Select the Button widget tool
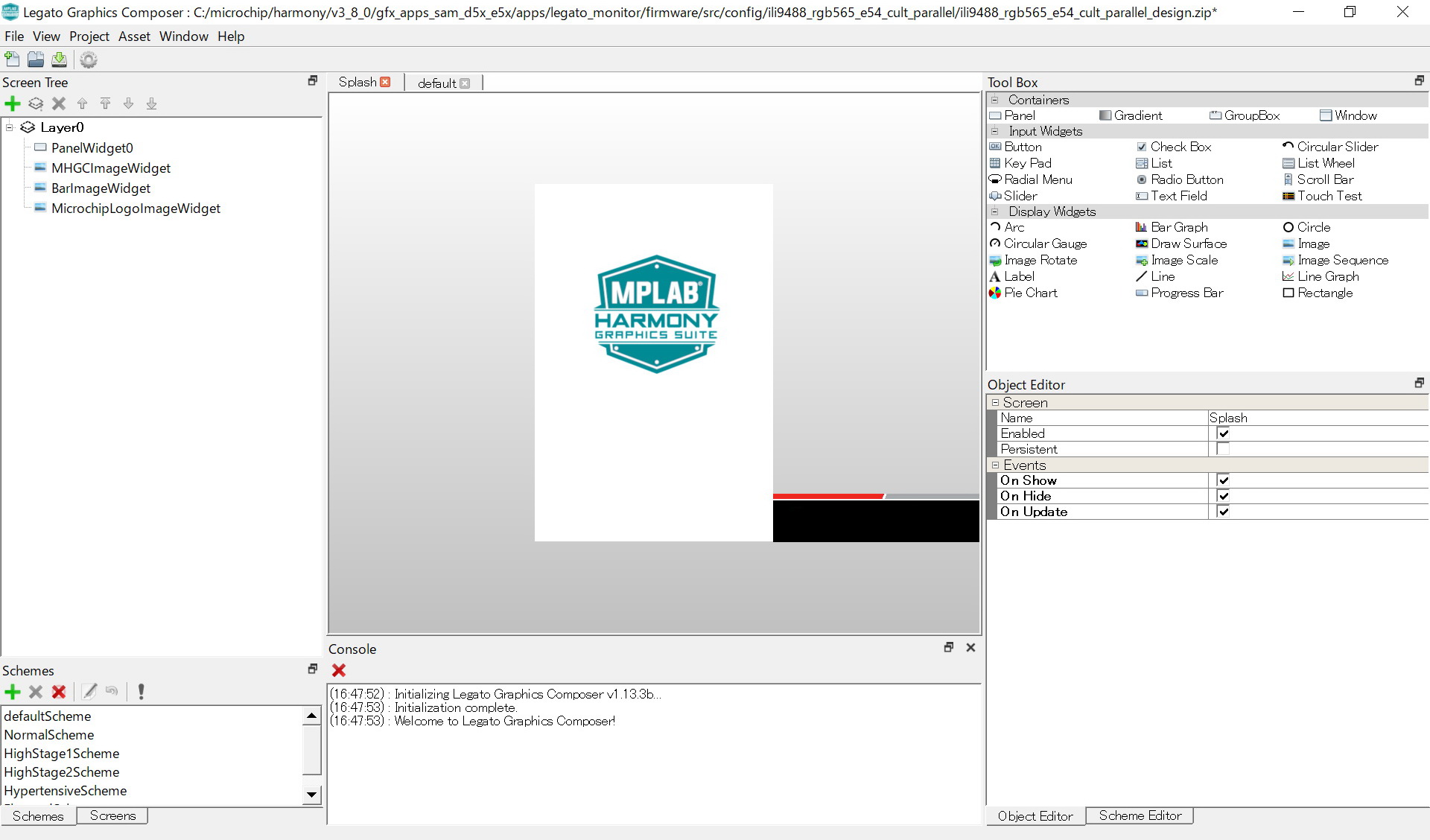Viewport: 1430px width, 840px height. [1015, 147]
